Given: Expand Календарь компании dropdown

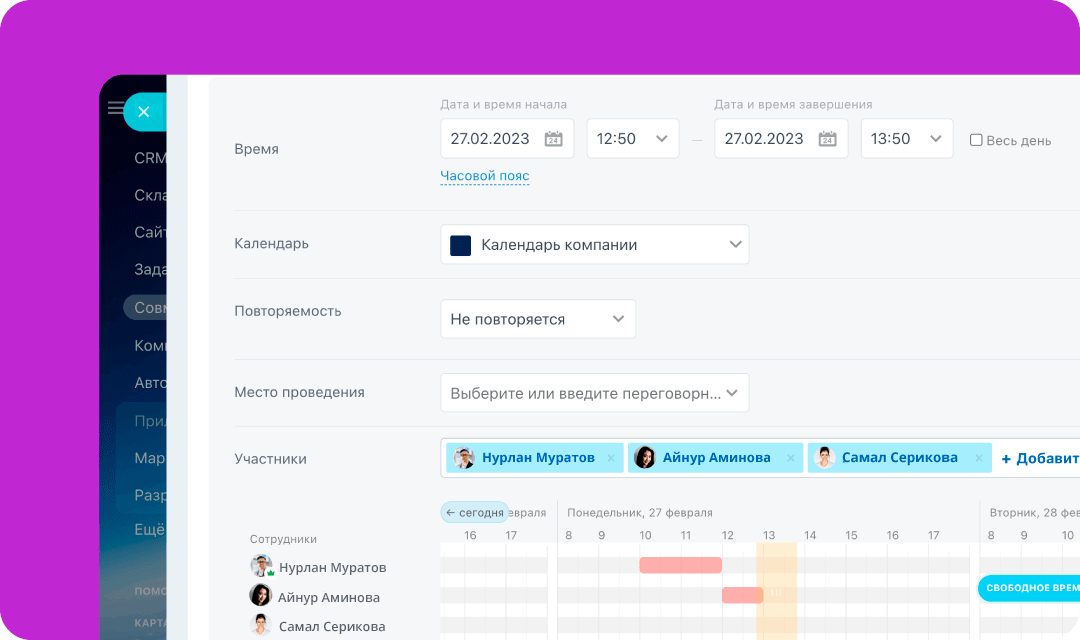Looking at the screenshot, I should [x=594, y=245].
